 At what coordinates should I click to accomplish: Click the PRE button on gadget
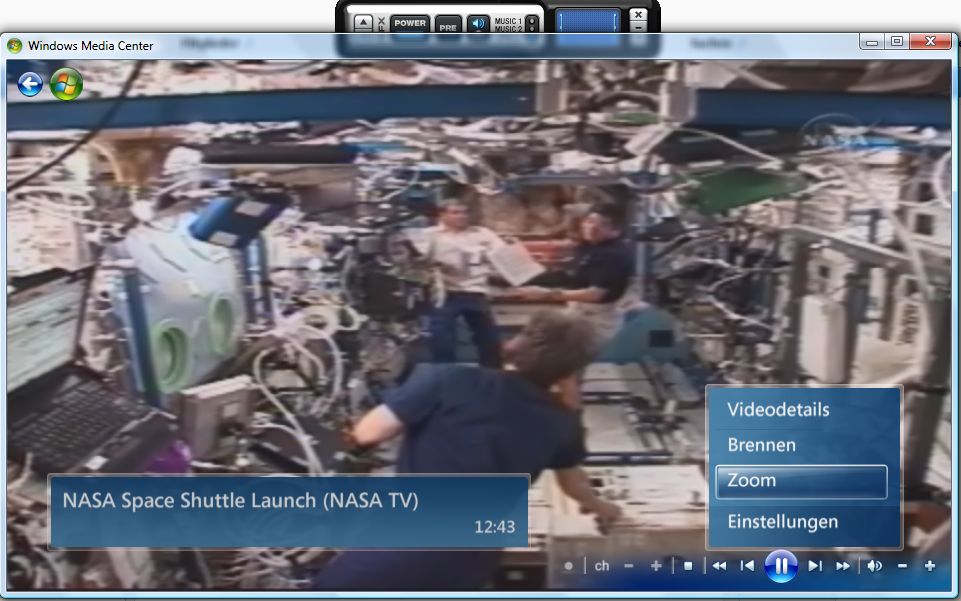coord(448,26)
